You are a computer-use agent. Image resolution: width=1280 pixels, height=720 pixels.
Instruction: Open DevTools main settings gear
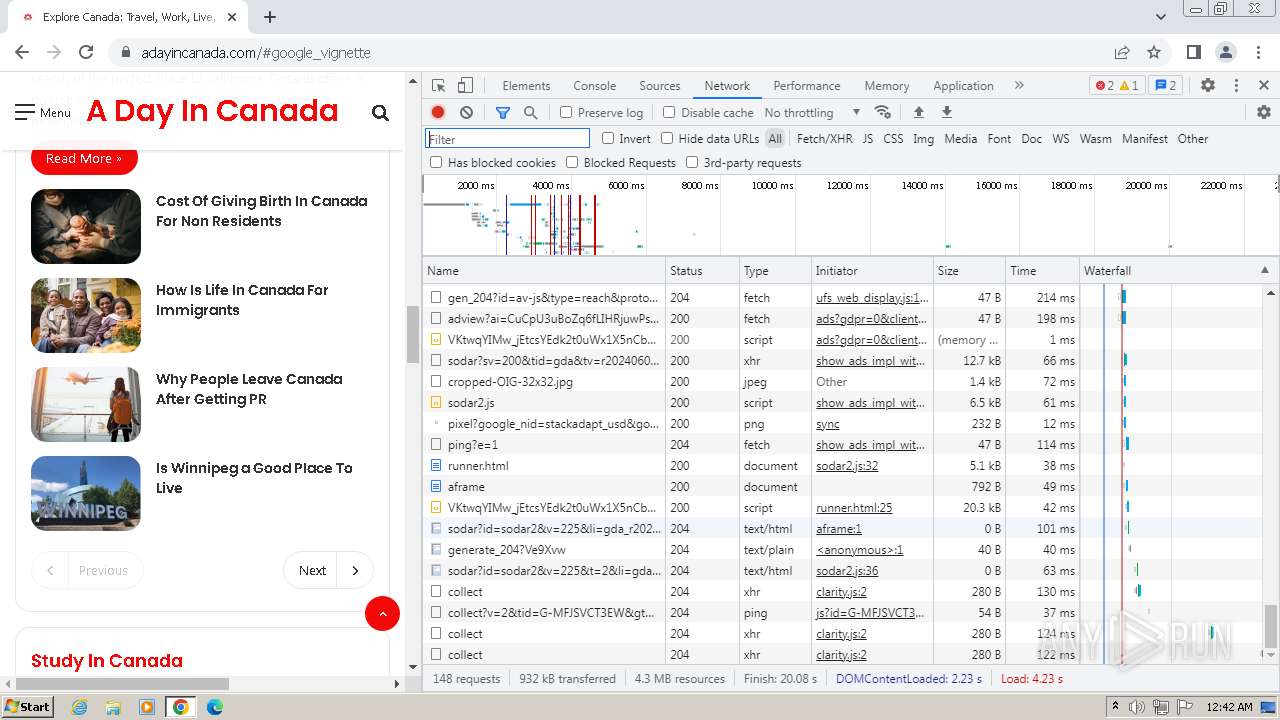point(1208,86)
